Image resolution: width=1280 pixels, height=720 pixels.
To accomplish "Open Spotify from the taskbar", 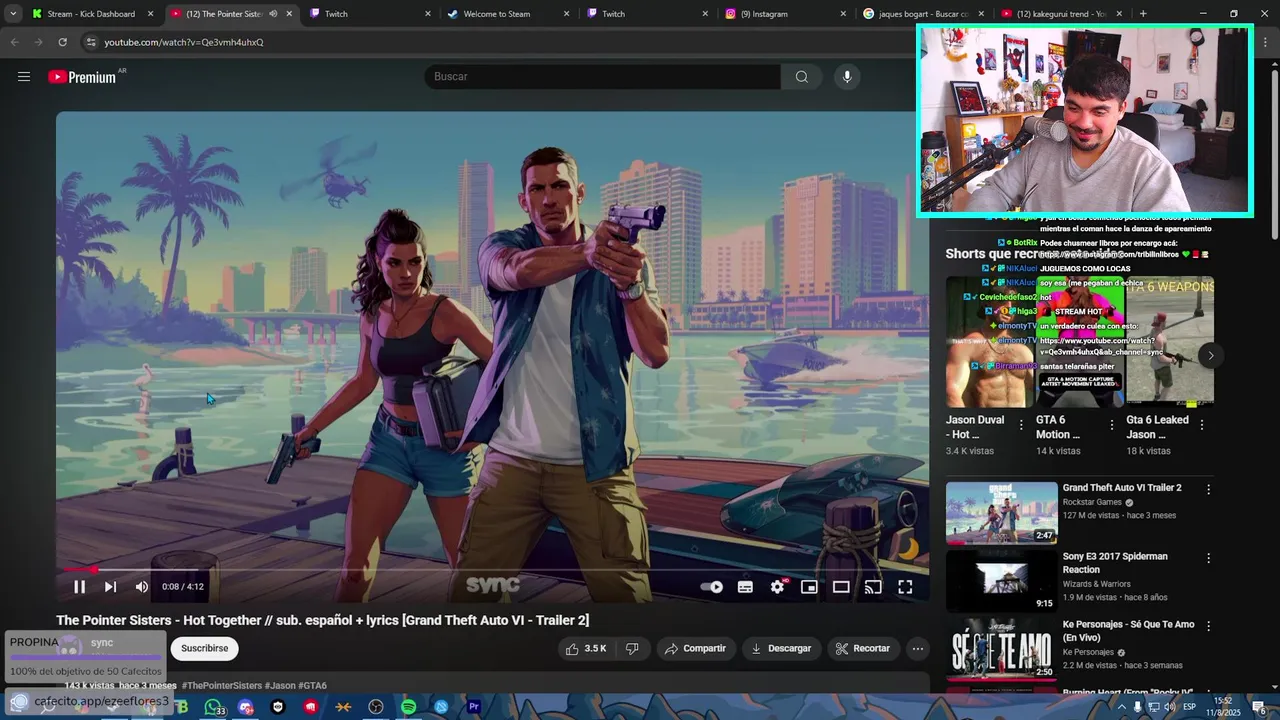I will coord(408,707).
